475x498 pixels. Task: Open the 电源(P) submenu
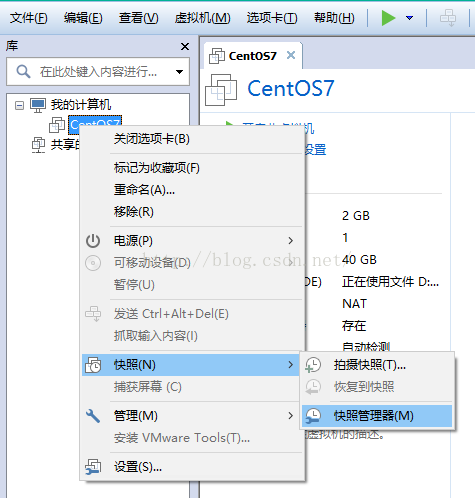(192, 241)
